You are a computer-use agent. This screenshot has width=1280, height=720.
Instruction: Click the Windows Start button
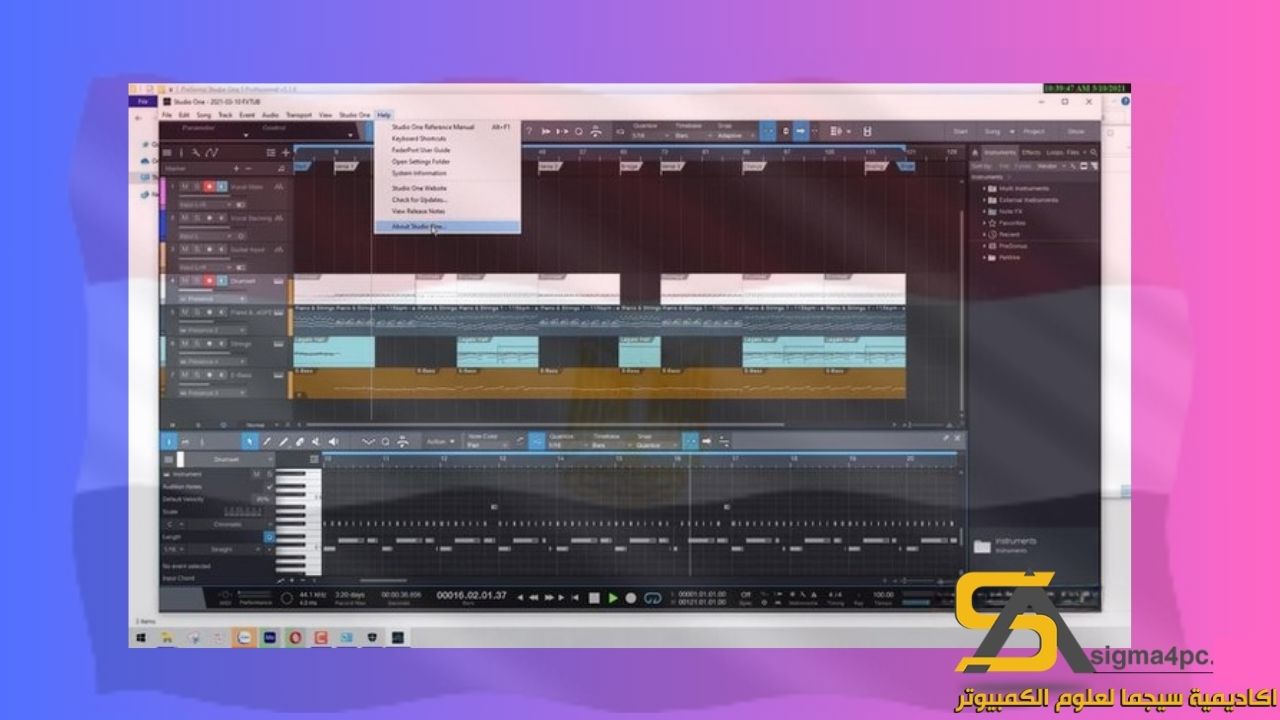pyautogui.click(x=141, y=636)
